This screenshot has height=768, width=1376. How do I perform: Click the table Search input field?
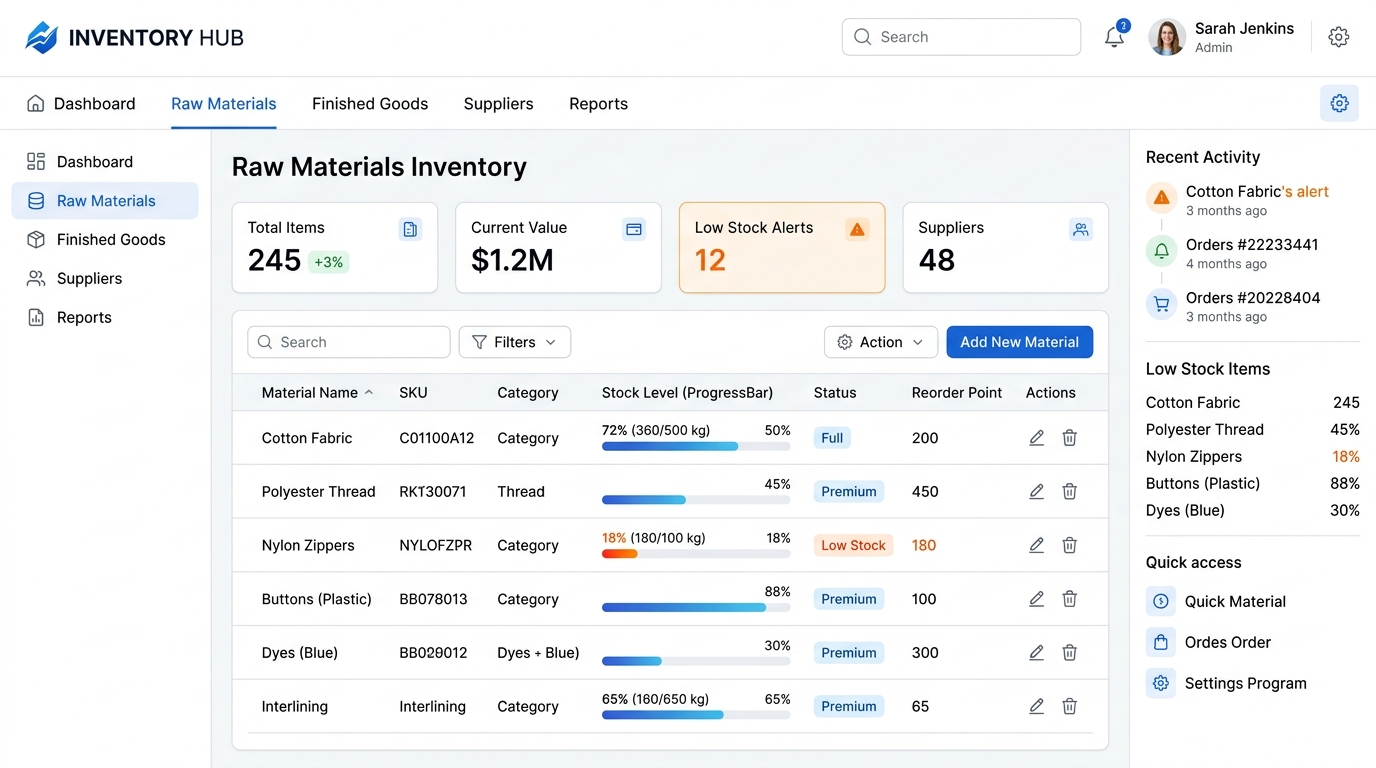pos(349,342)
